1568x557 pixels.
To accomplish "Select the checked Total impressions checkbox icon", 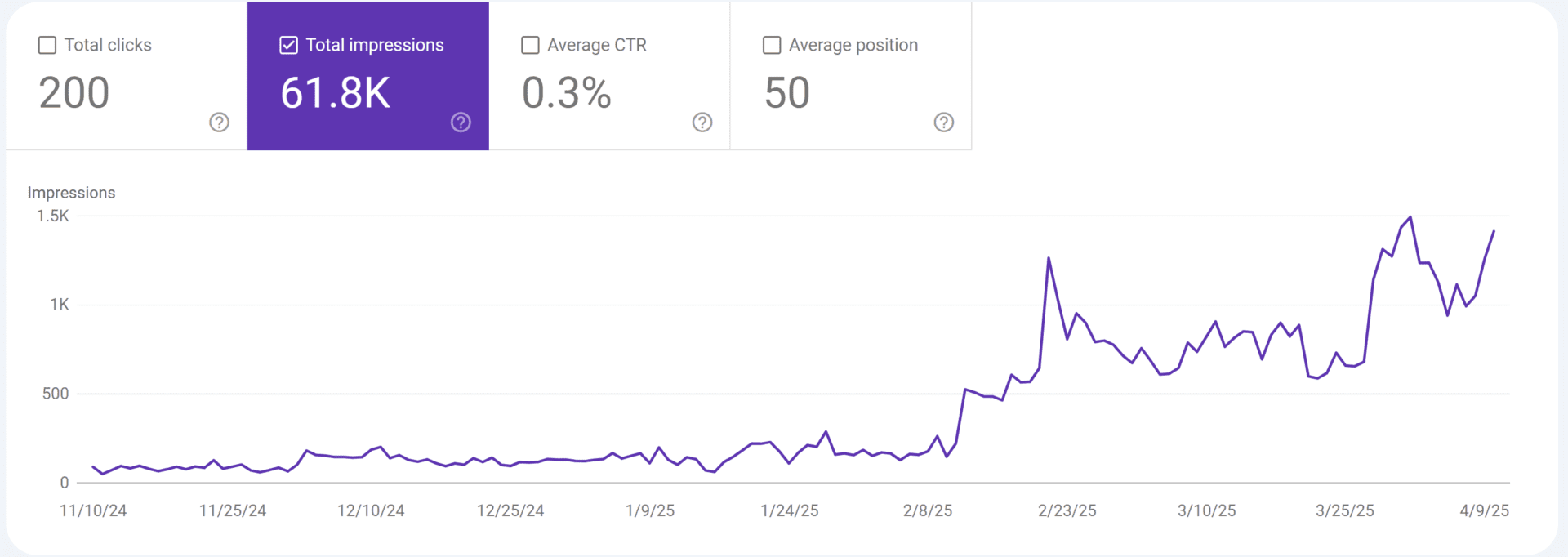I will point(287,45).
